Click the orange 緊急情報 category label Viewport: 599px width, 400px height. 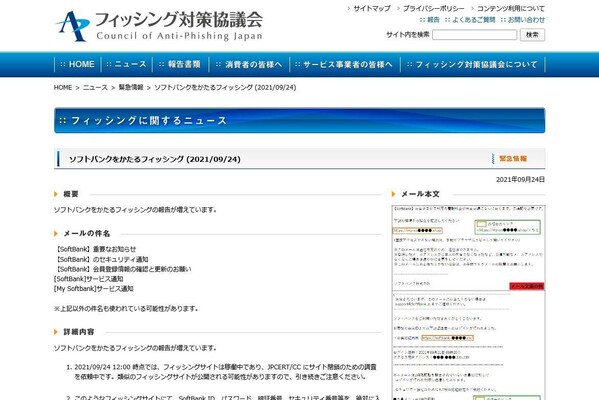click(513, 159)
